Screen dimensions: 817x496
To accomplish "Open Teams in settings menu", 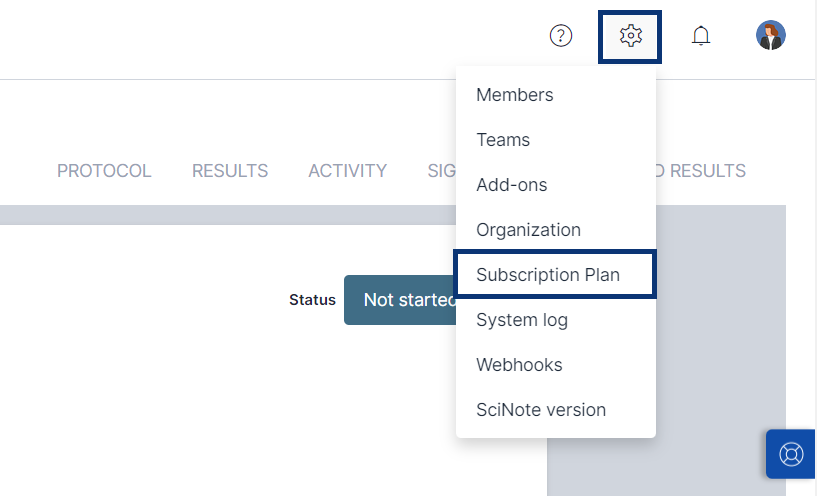I will [503, 140].
